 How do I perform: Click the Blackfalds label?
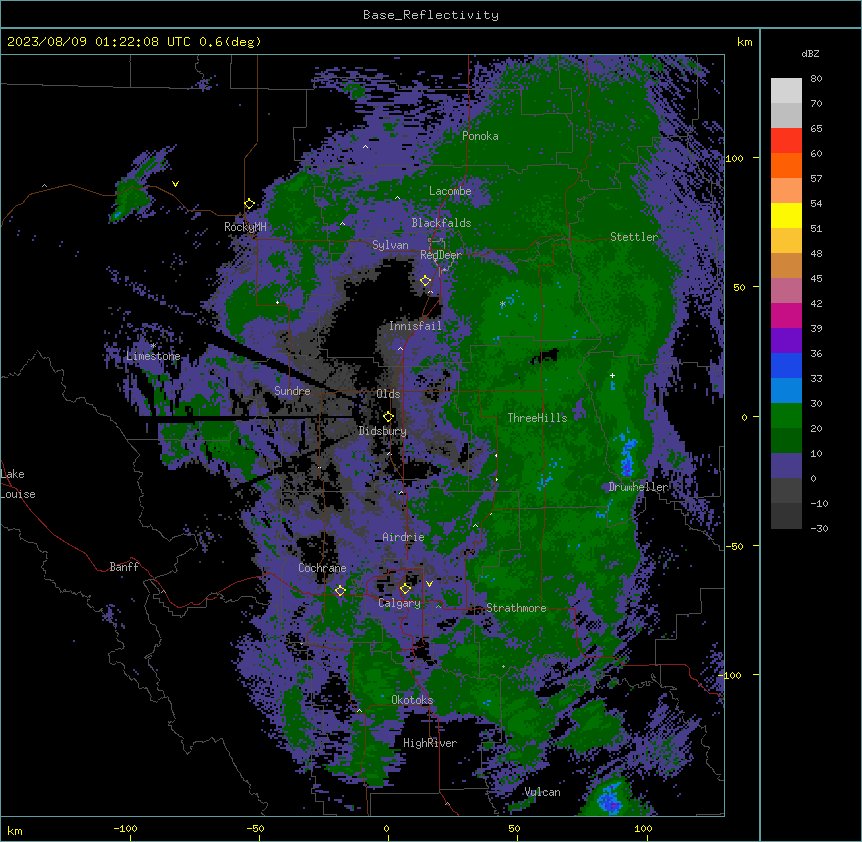point(441,223)
